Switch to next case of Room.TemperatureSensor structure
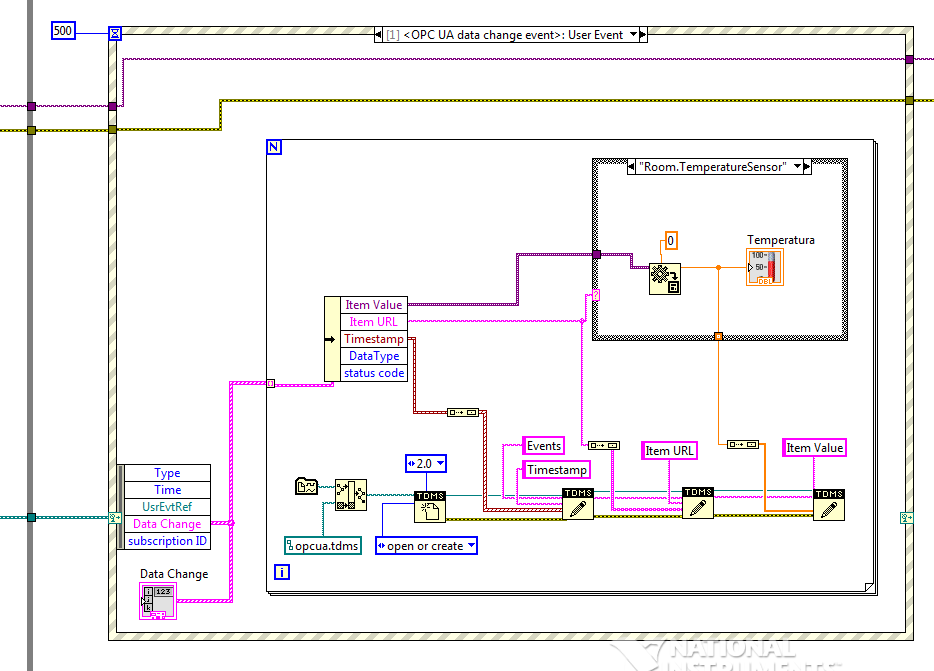 pyautogui.click(x=807, y=167)
